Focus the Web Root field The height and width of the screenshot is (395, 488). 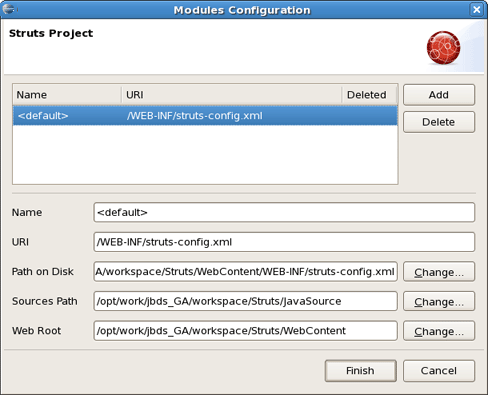tap(245, 331)
